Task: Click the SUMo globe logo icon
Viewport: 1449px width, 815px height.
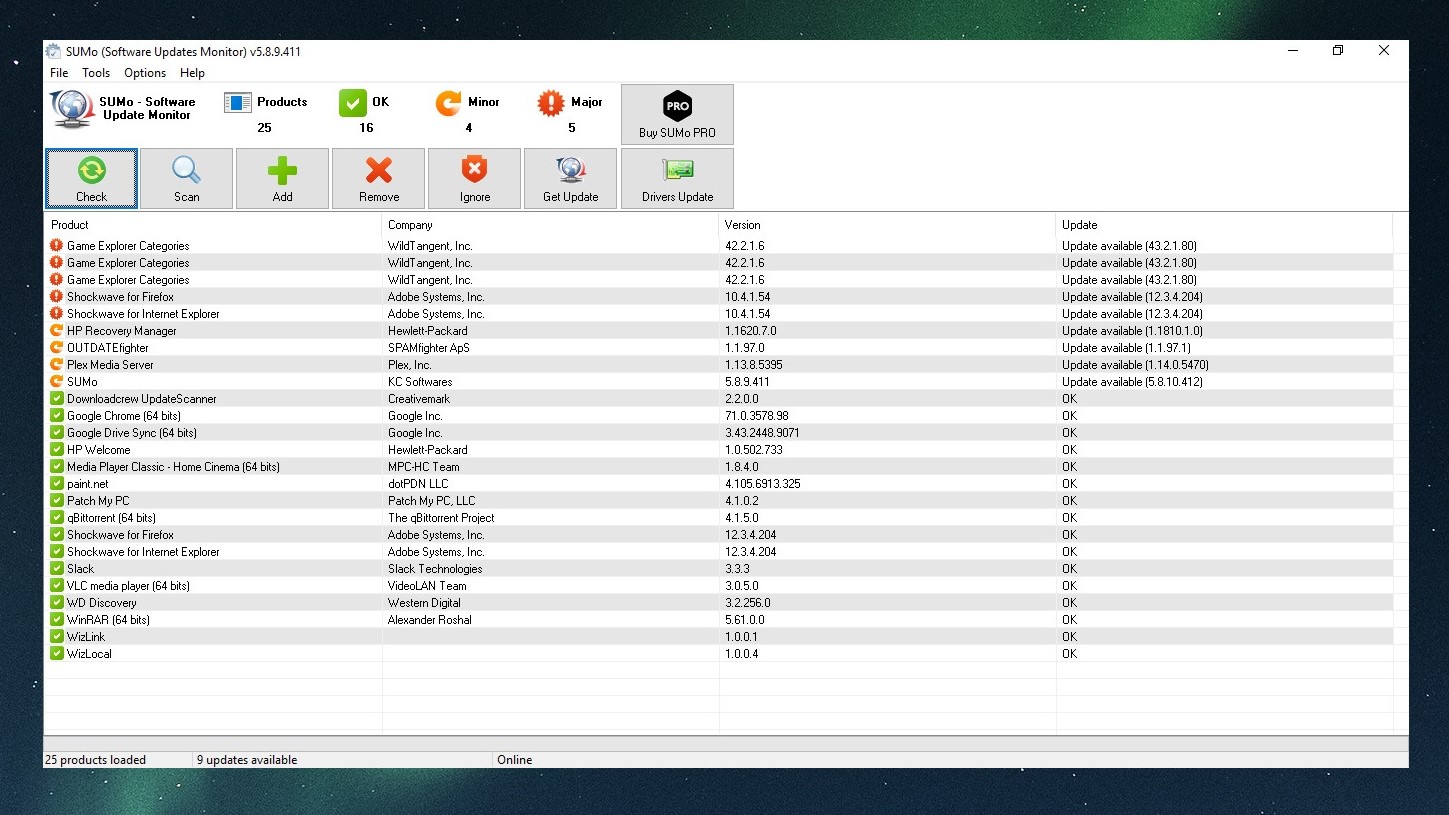Action: click(x=72, y=108)
